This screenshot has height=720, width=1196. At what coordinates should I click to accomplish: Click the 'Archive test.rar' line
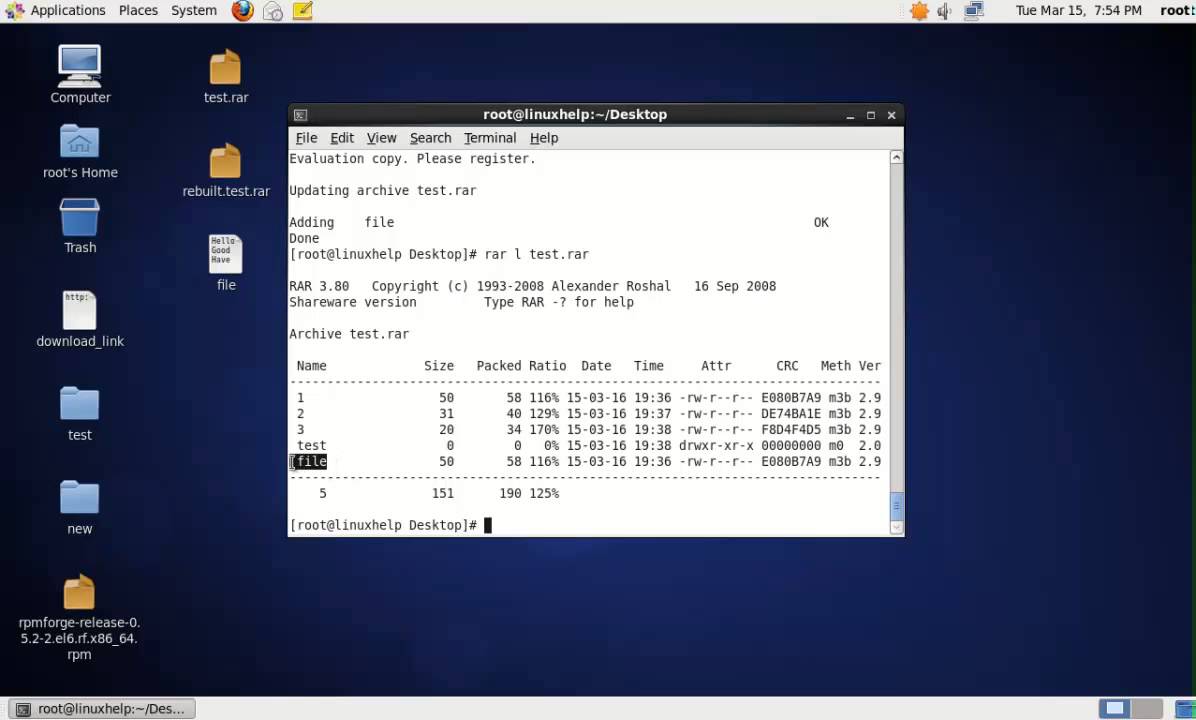coord(349,334)
